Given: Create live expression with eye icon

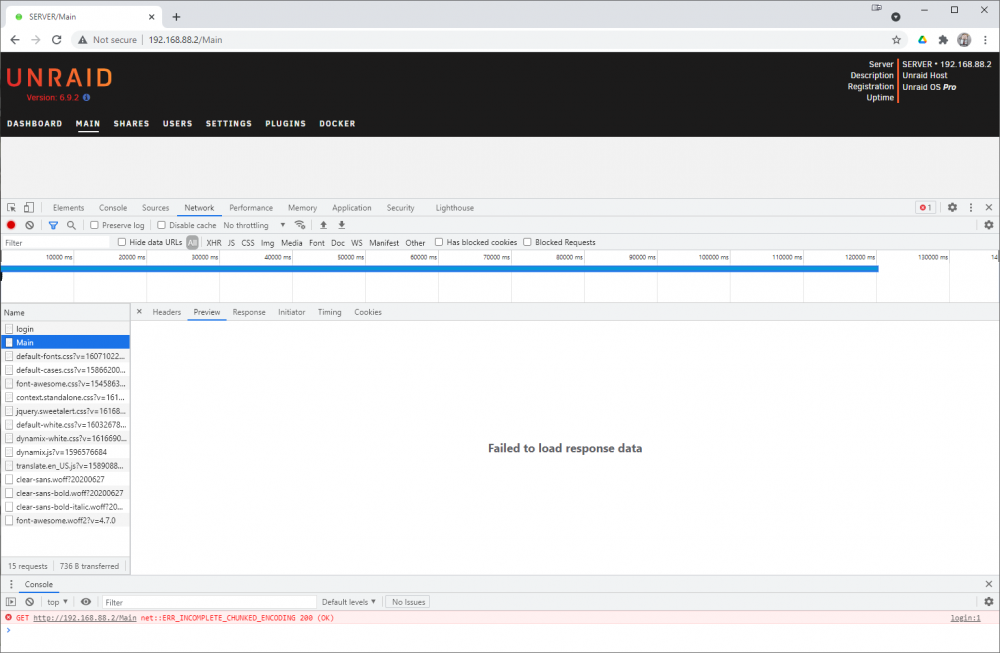Looking at the screenshot, I should [x=86, y=602].
